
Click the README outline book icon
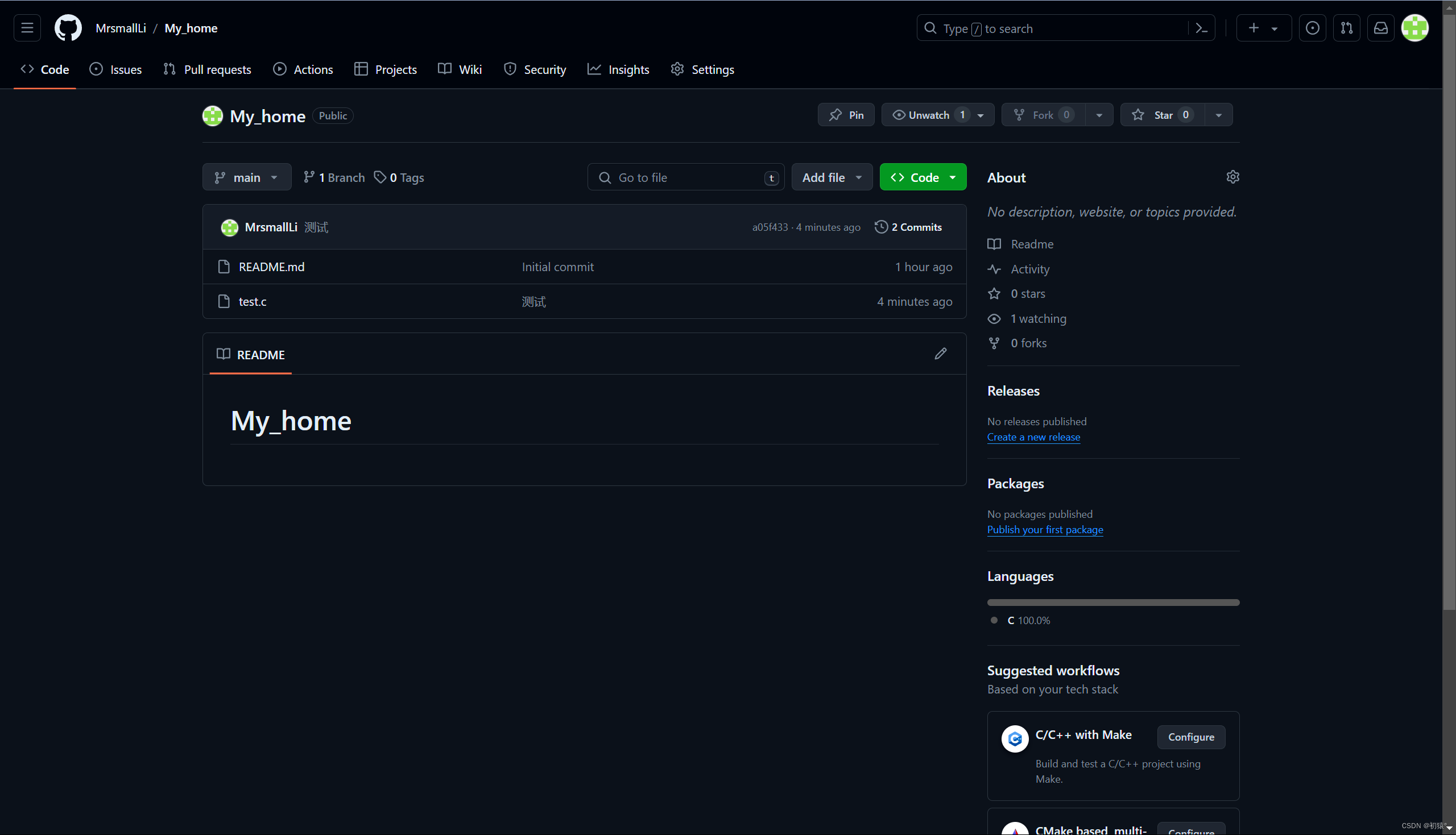point(223,354)
